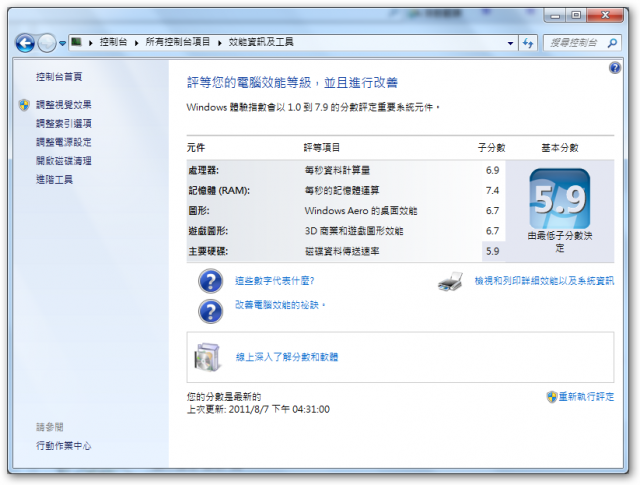Select the 效能資訊及工具 breadcrumb
This screenshot has width=640, height=485.
tap(261, 42)
